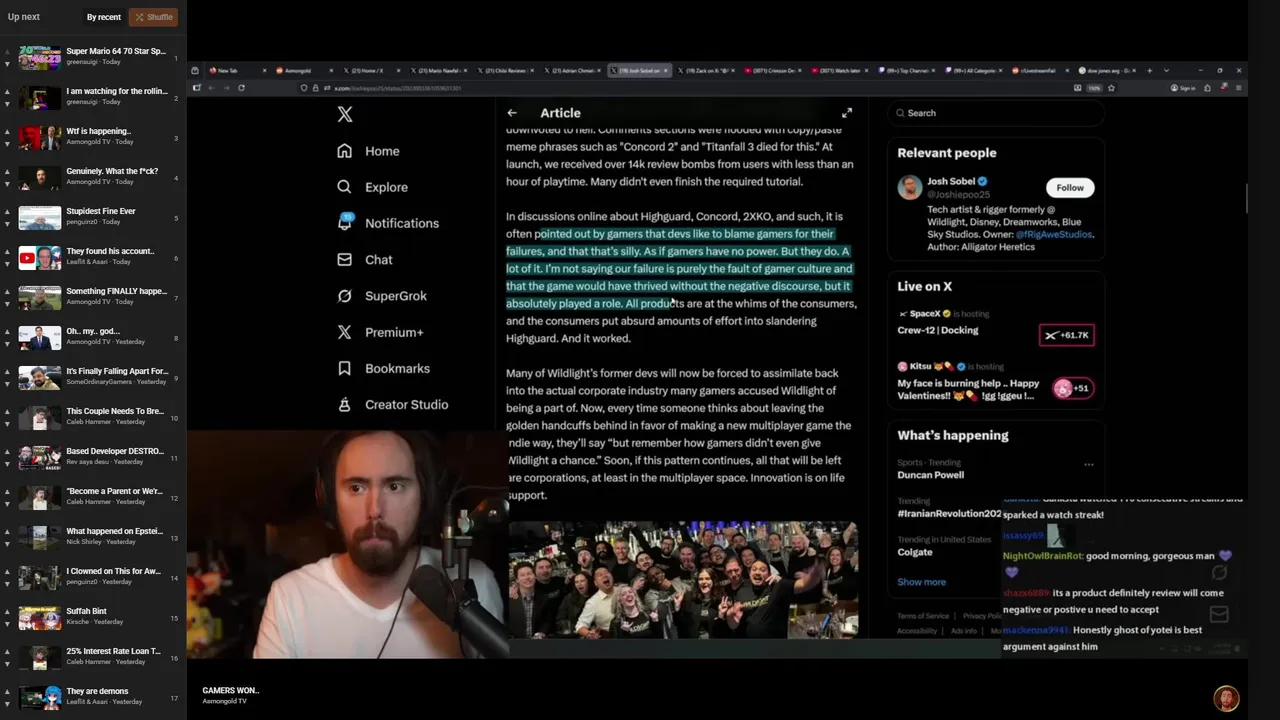The height and width of the screenshot is (720, 1280).
Task: Move Wtf is happening video up
Action: coord(7,132)
